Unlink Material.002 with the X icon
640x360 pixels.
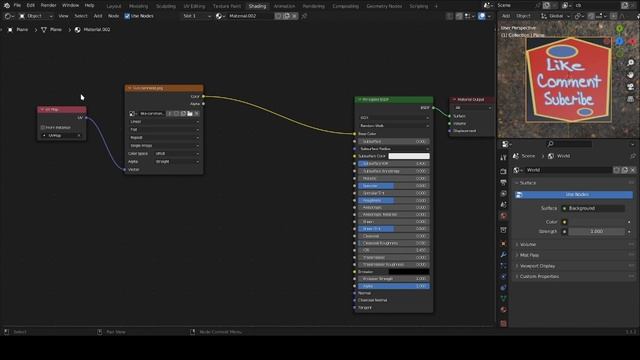(294, 16)
